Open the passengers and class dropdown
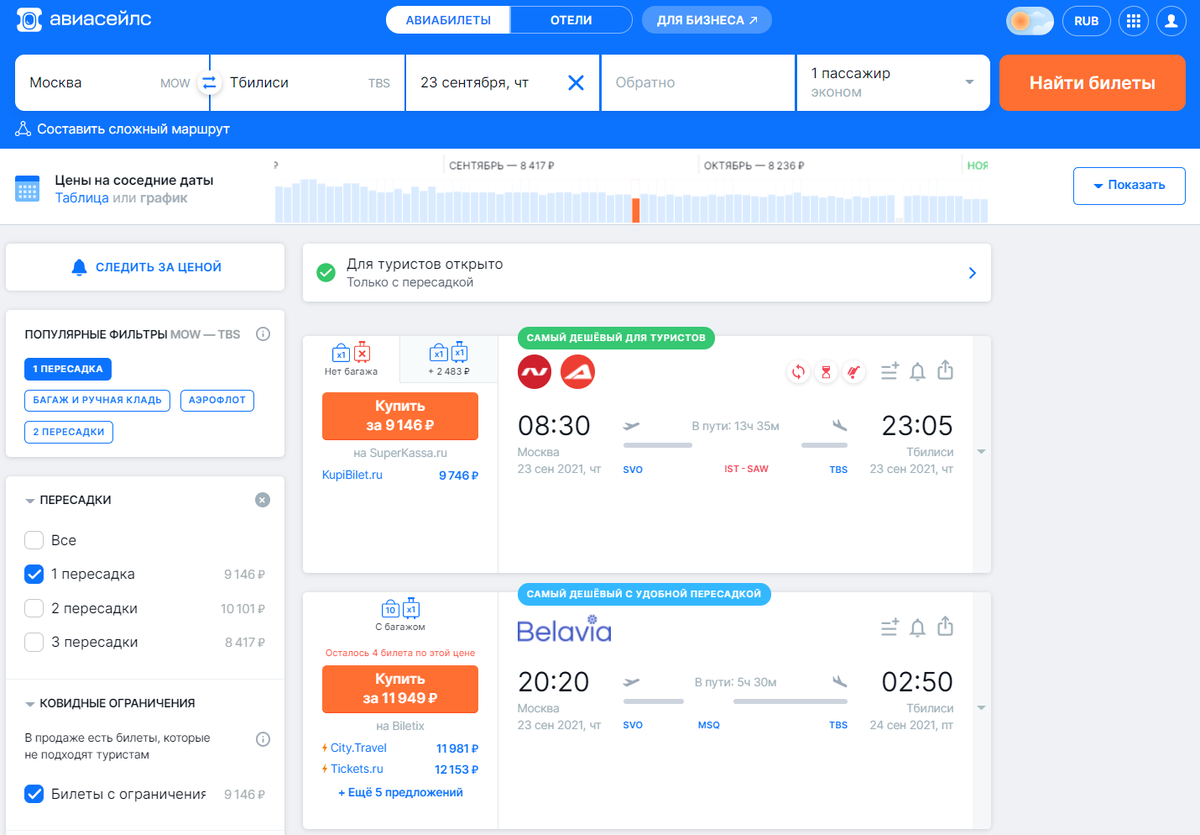Viewport: 1200px width, 835px height. [893, 82]
